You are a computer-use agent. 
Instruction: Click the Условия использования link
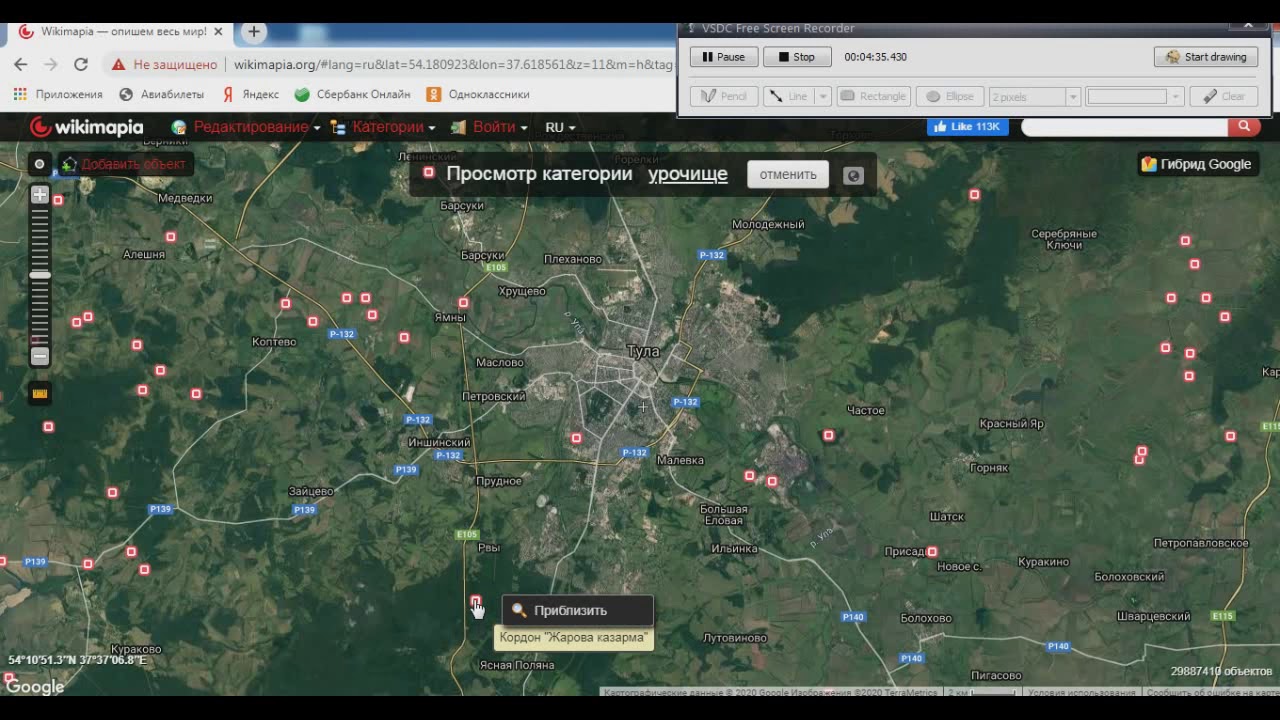(x=1082, y=692)
